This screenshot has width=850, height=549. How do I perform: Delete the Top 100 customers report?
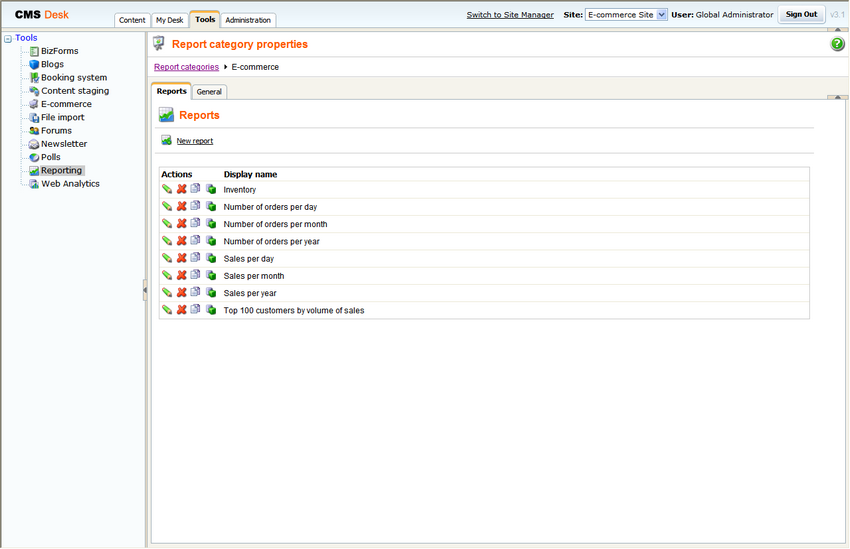[x=182, y=310]
